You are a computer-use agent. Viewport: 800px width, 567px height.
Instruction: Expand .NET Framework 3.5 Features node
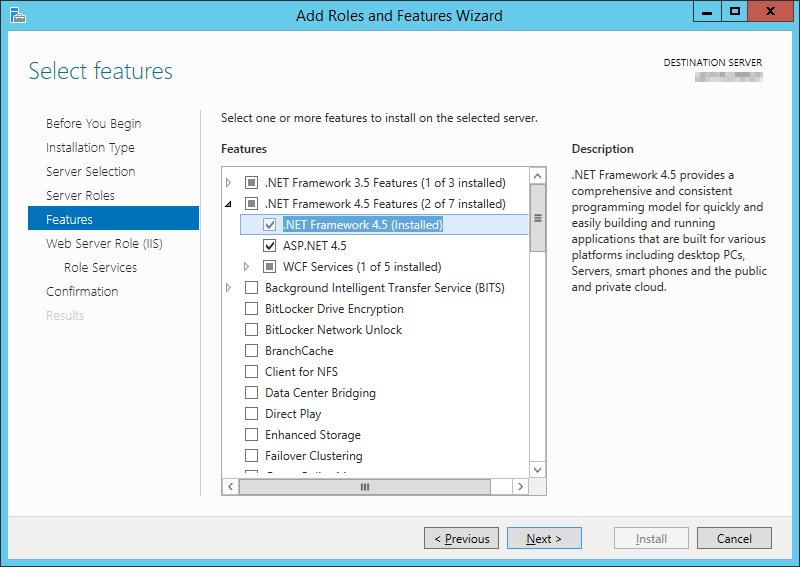tap(229, 183)
